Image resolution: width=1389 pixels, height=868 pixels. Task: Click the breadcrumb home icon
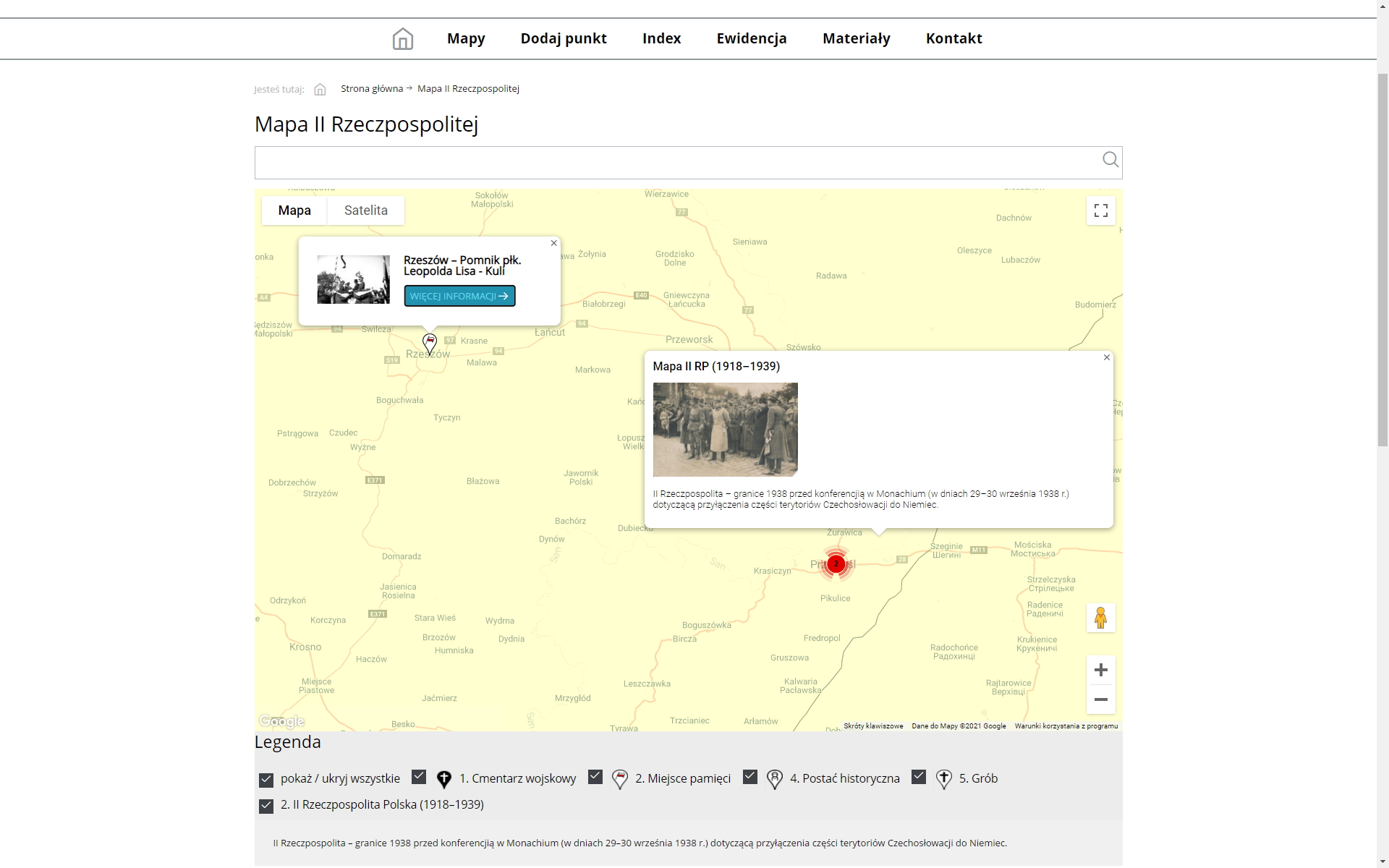[x=320, y=90]
